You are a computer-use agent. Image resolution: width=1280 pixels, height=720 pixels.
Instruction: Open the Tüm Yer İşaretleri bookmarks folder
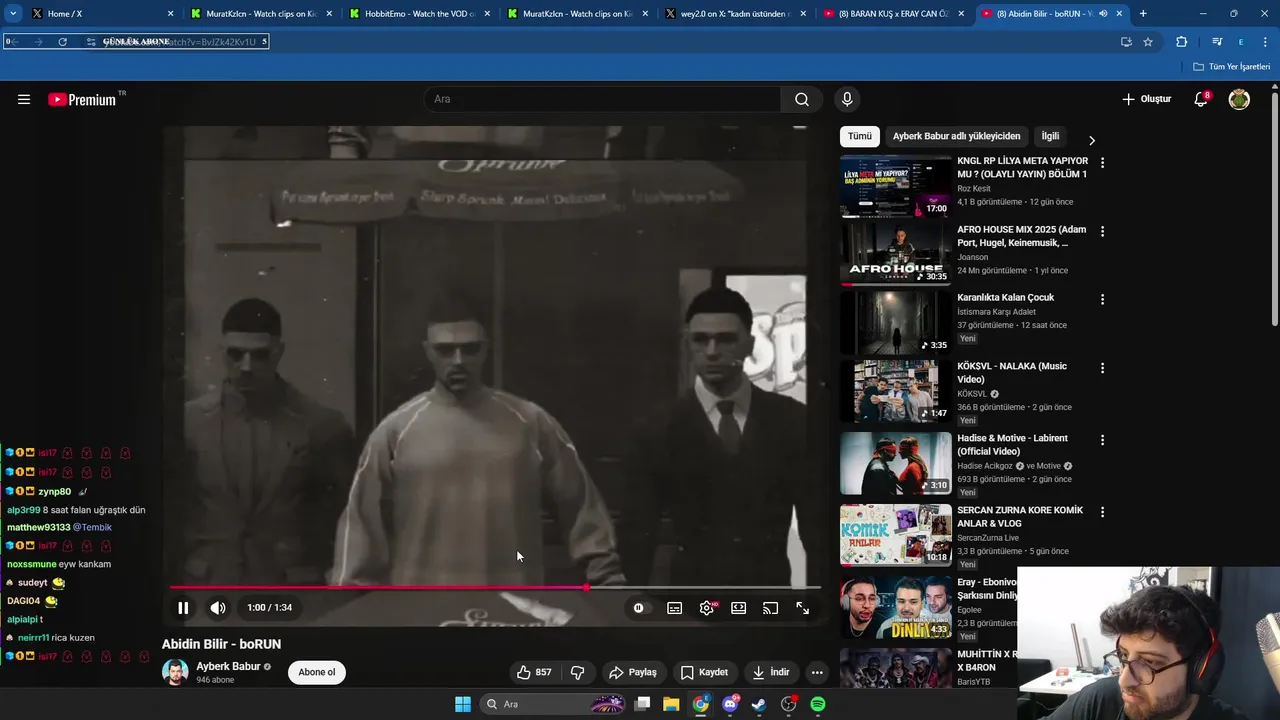coord(1232,67)
